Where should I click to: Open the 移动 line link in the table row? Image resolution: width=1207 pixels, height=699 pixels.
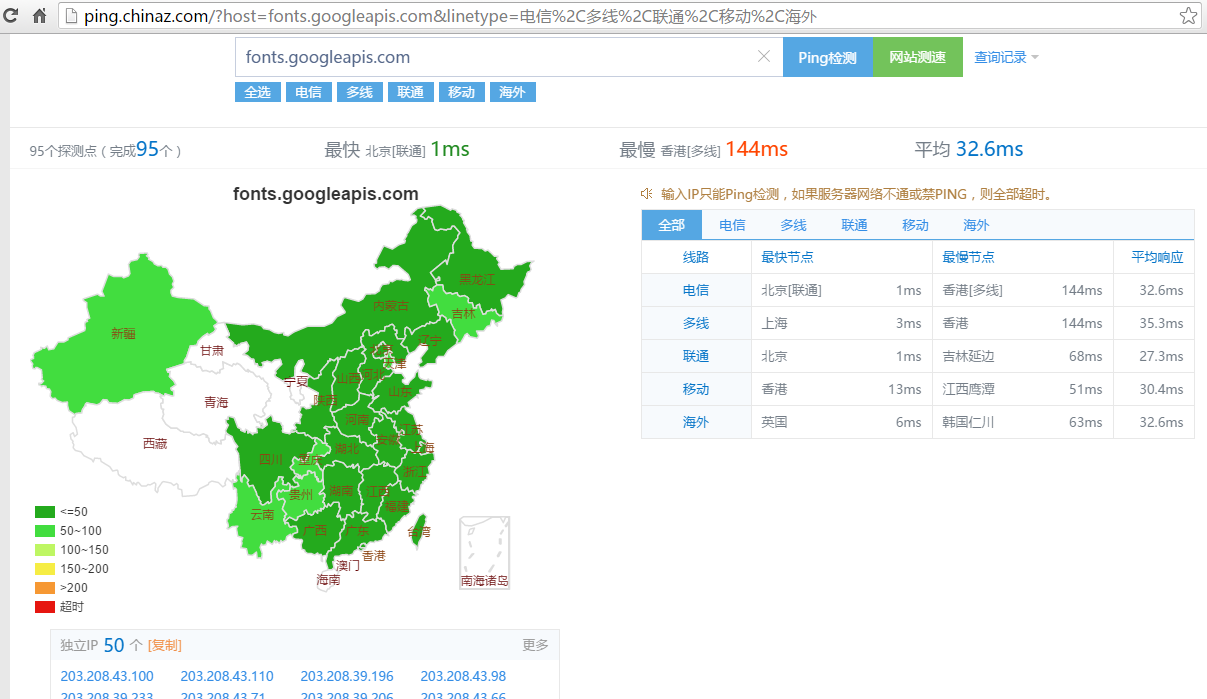point(696,389)
